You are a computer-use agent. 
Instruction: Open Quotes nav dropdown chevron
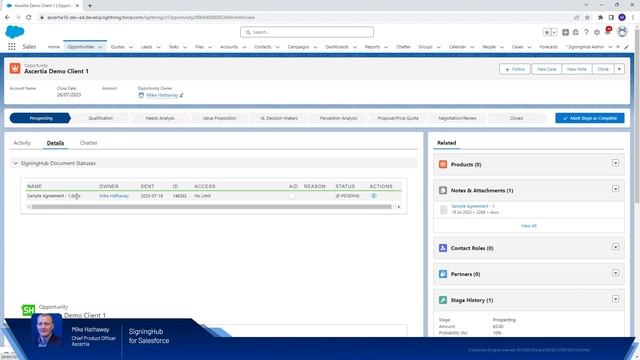131,47
